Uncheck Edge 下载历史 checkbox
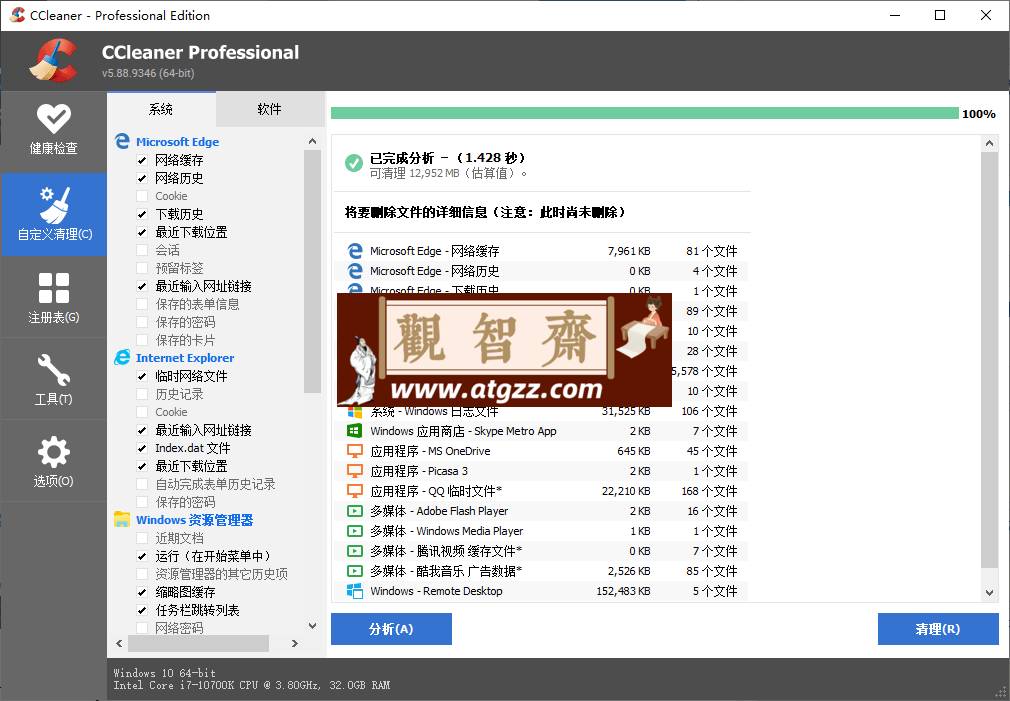The width and height of the screenshot is (1010, 701). point(142,214)
